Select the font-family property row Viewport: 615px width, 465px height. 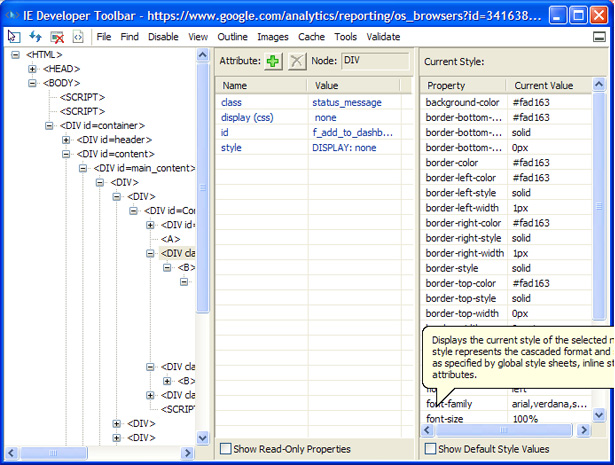506,404
